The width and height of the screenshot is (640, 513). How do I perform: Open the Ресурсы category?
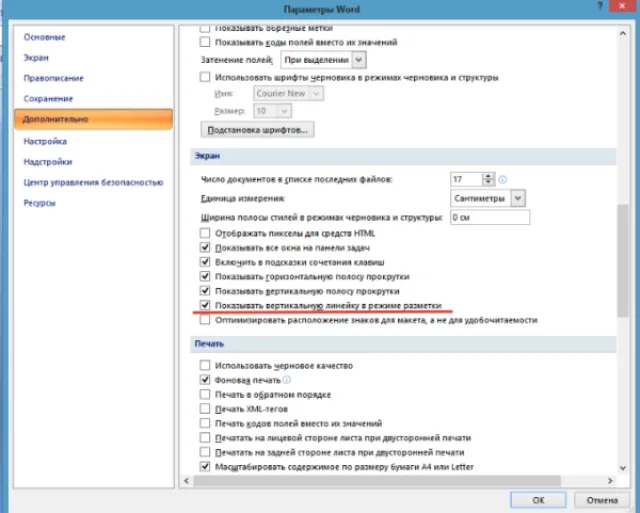pos(40,203)
